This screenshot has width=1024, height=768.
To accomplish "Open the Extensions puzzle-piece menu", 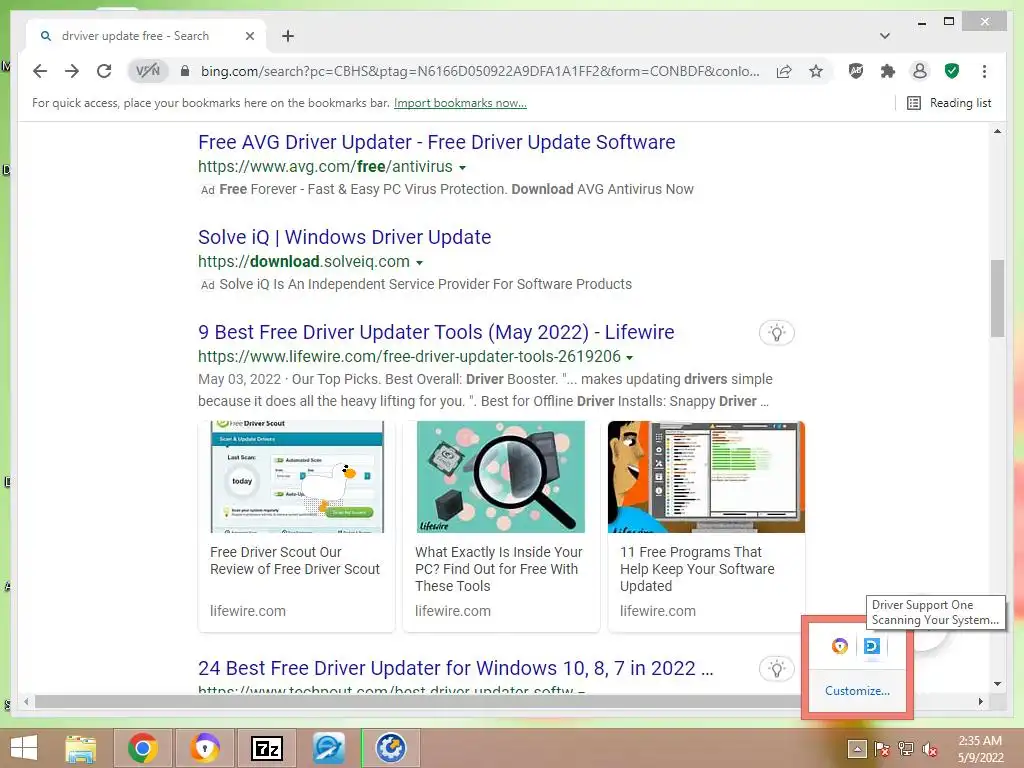I will click(888, 71).
